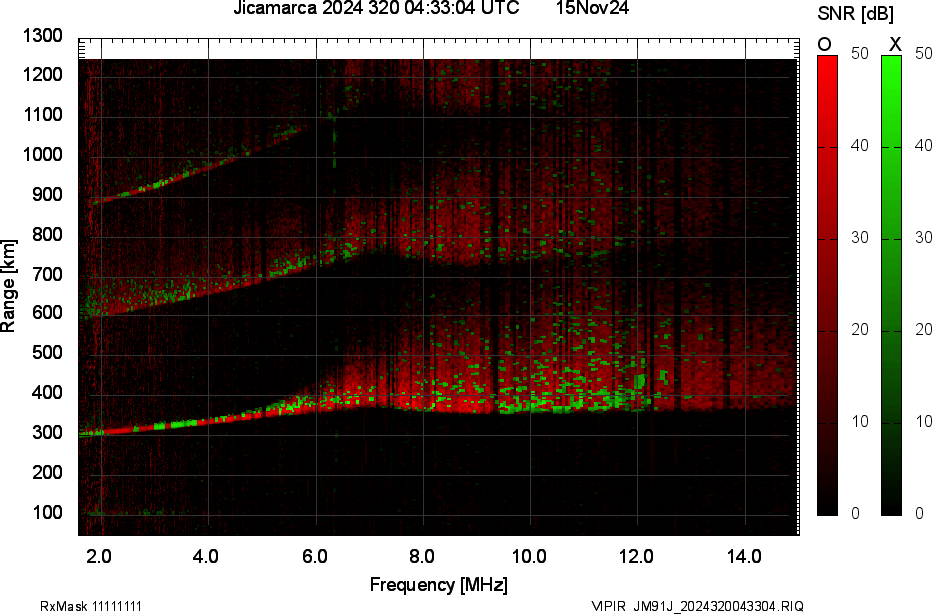
Task: Click the title 'Jicamarca 2024 320 04:33:04 UTC'
Action: pos(376,8)
